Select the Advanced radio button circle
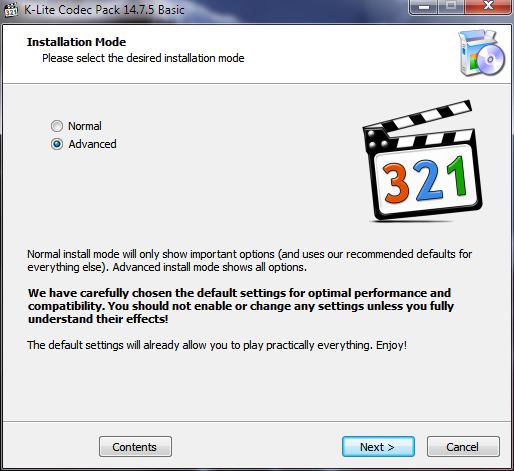The image size is (514, 471). coord(57,144)
